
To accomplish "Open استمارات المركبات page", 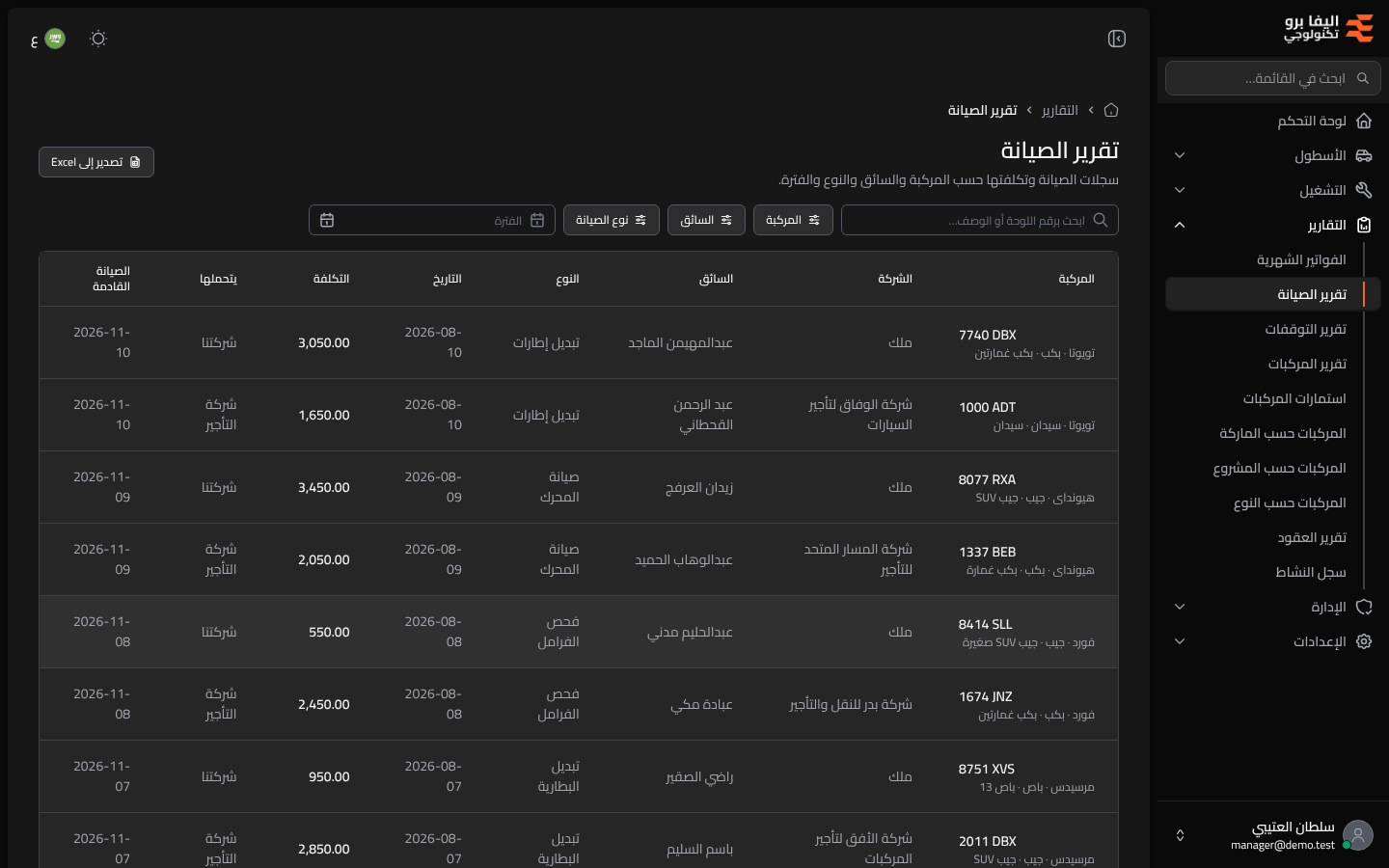I will [x=1294, y=398].
